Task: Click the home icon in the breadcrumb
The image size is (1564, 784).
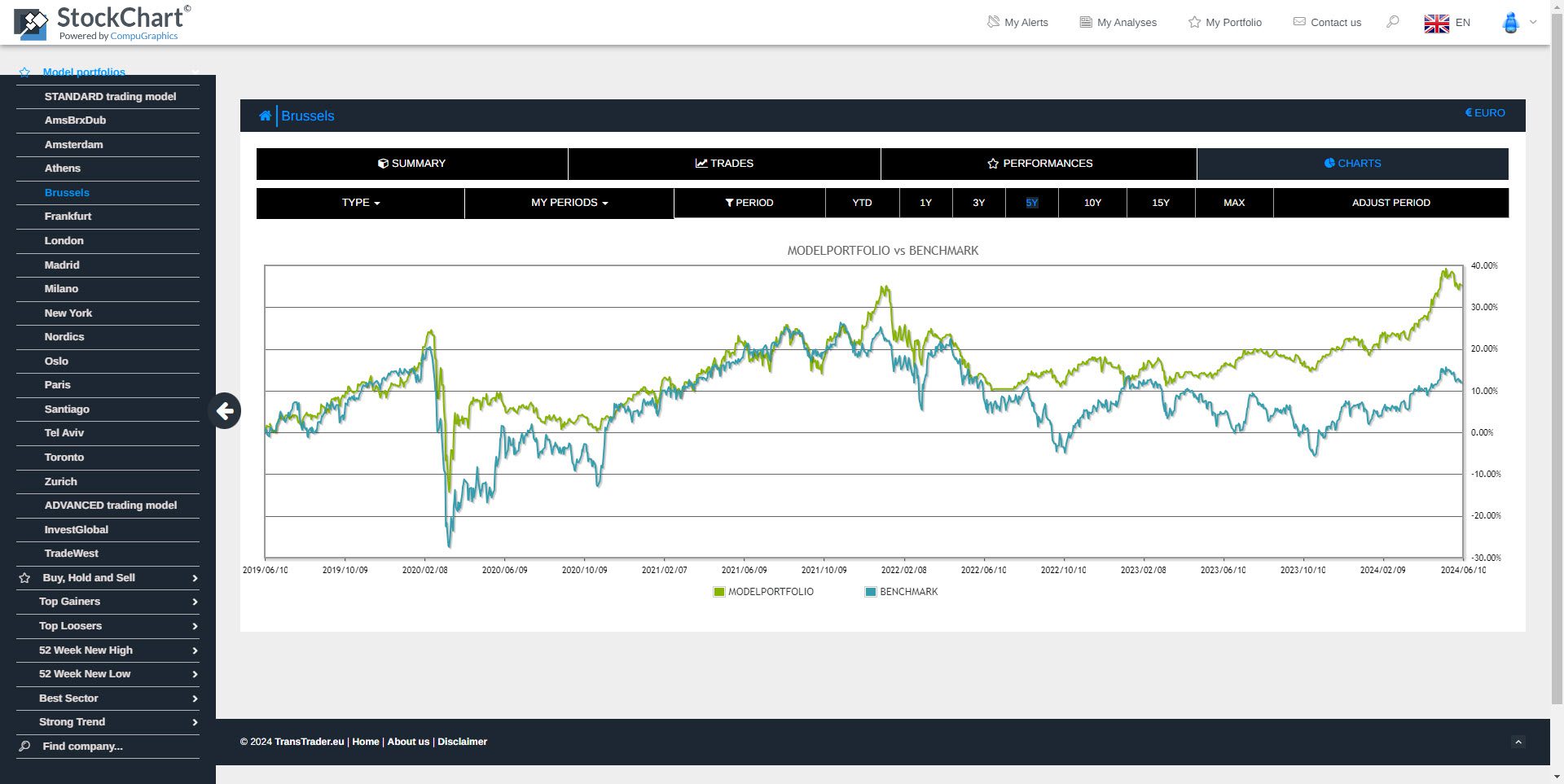Action: 265,116
